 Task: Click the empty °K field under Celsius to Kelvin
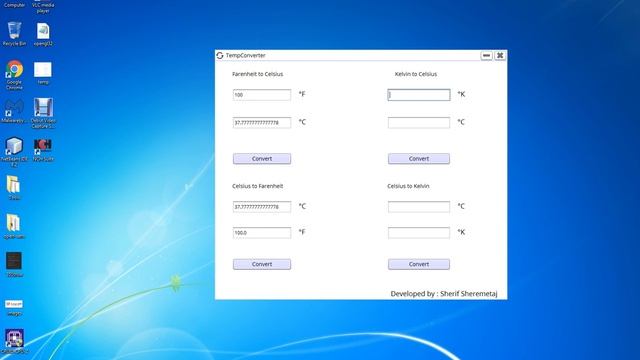tap(419, 233)
